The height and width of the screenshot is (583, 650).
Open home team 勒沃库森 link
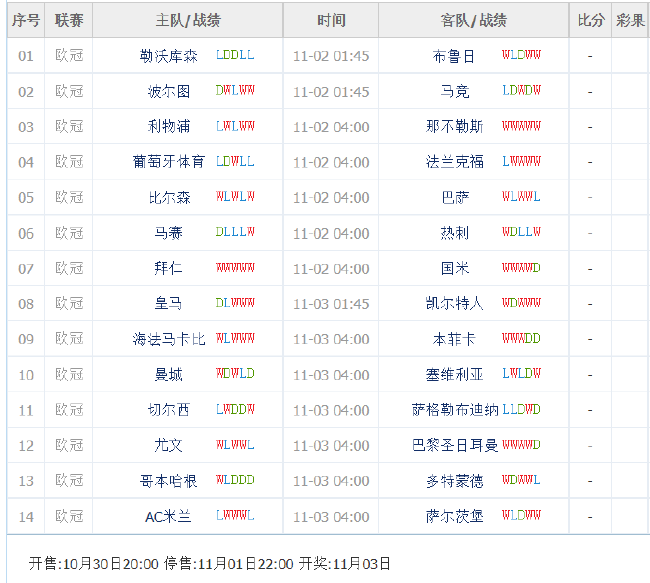(168, 56)
